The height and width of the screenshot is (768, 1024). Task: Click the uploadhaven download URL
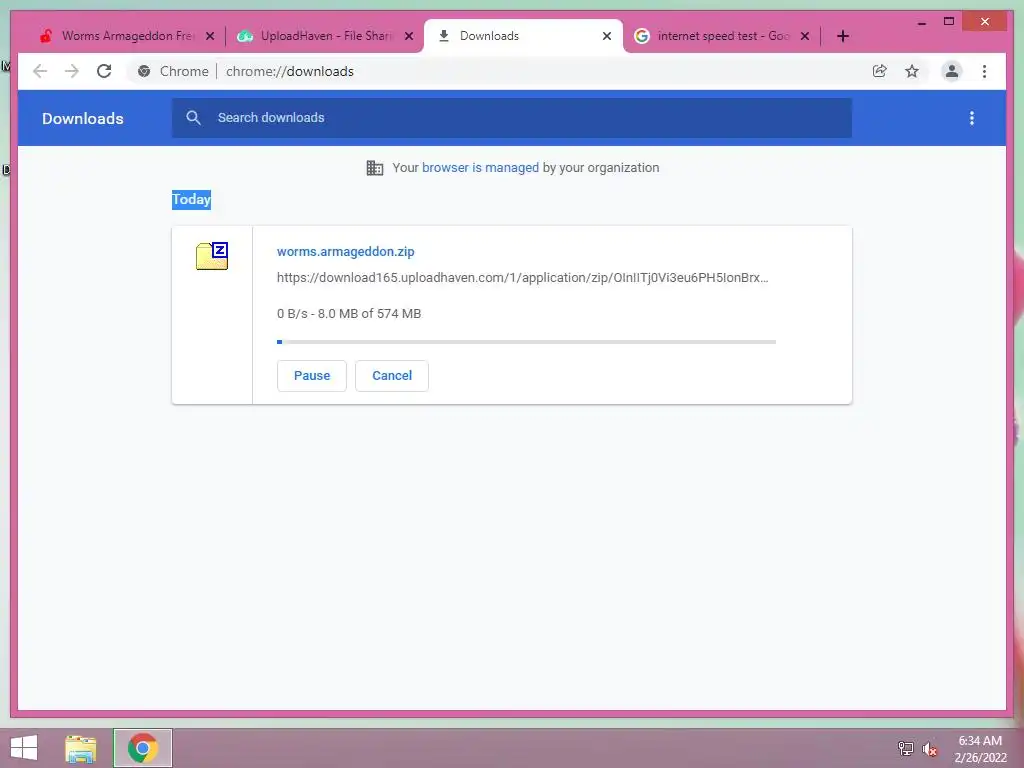pyautogui.click(x=522, y=278)
